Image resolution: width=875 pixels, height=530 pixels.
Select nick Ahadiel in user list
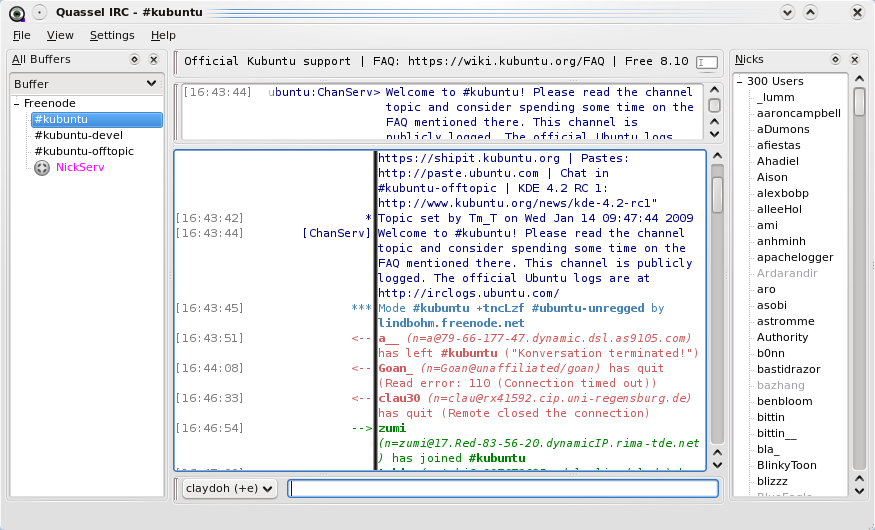(x=777, y=162)
